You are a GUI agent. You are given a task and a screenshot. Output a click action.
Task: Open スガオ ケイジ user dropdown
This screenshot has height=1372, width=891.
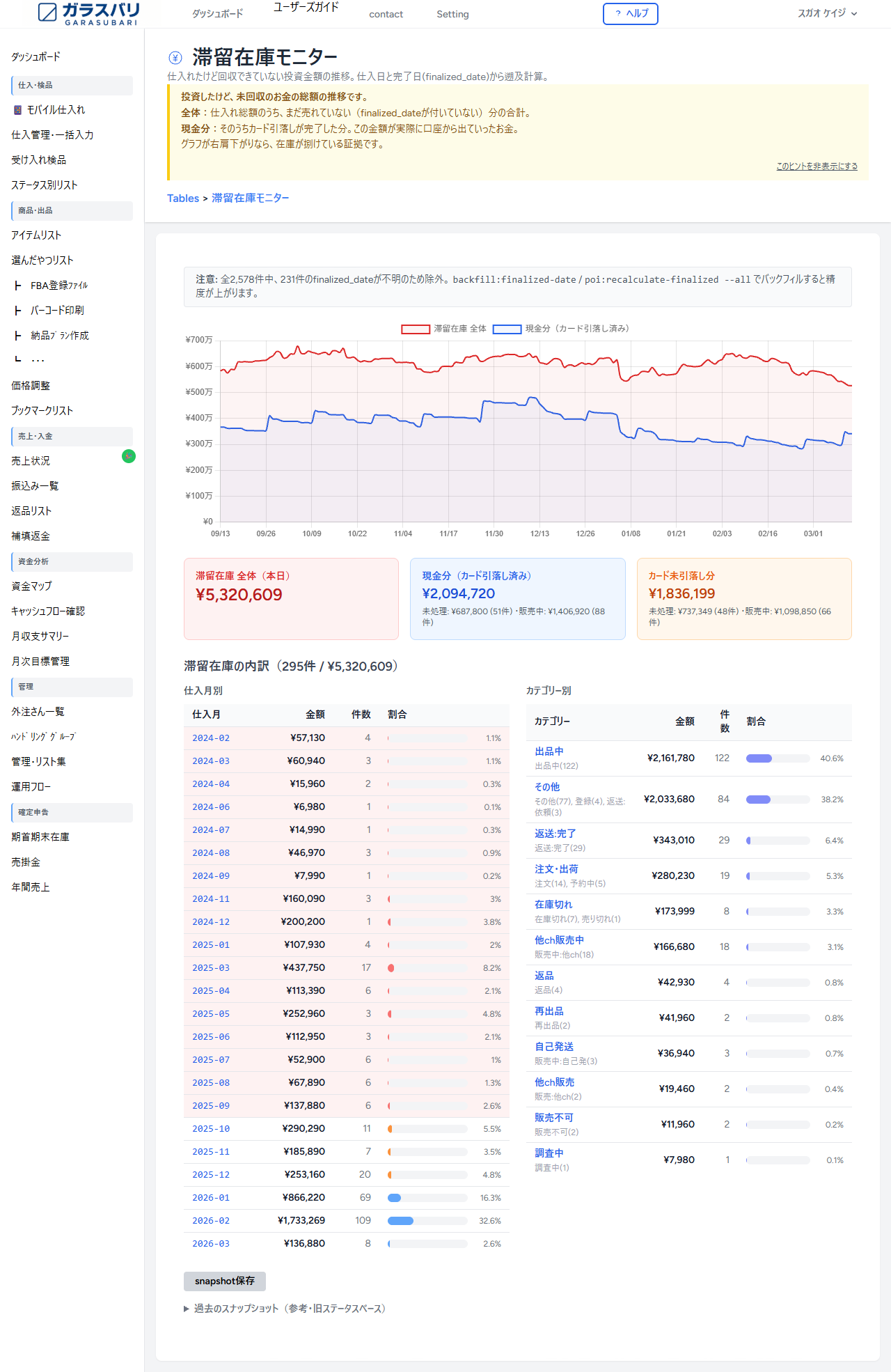827,13
